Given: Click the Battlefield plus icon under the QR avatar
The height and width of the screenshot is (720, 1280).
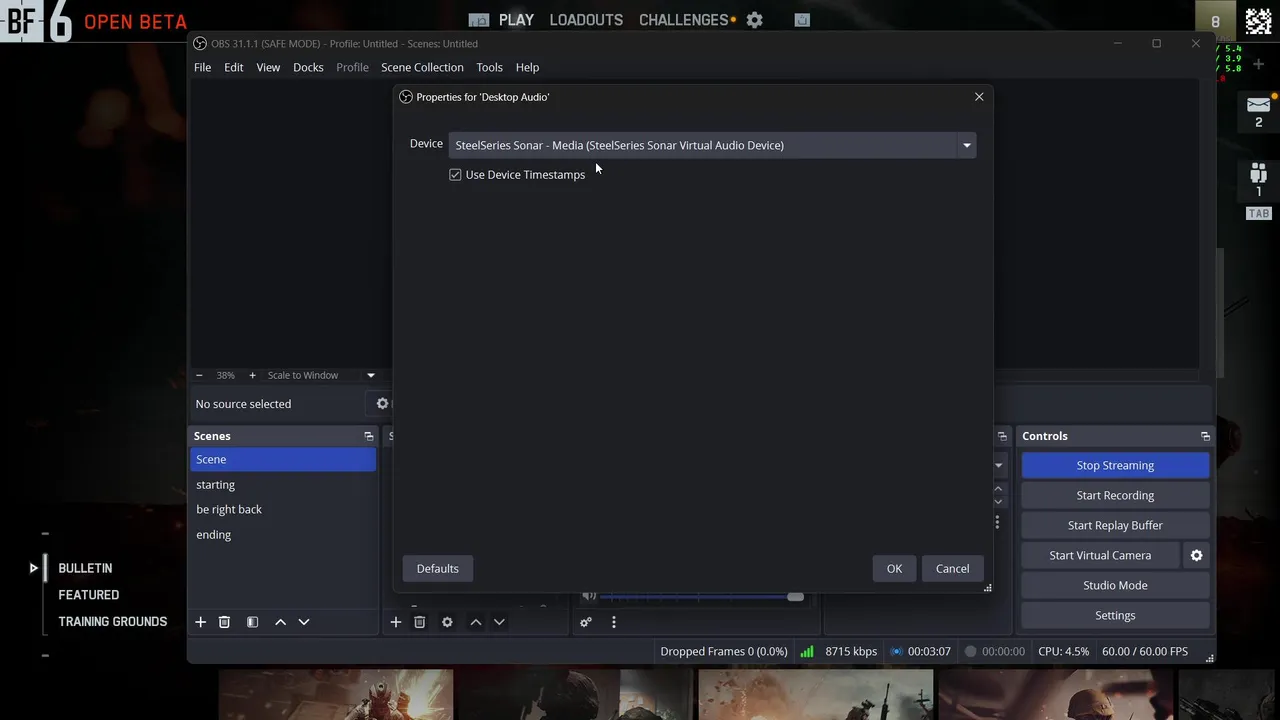Looking at the screenshot, I should pos(1258,64).
